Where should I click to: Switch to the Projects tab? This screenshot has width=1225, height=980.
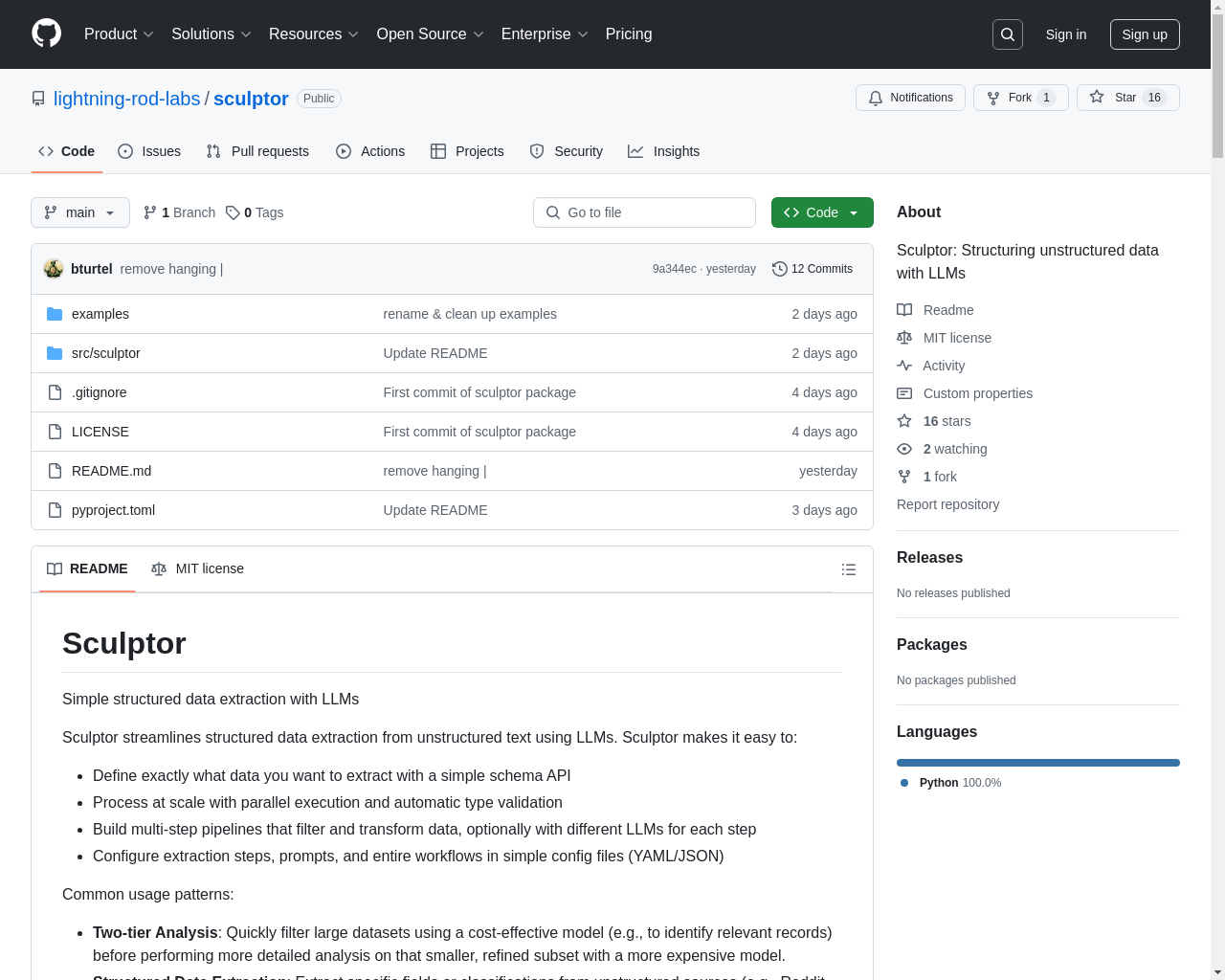pos(467,151)
